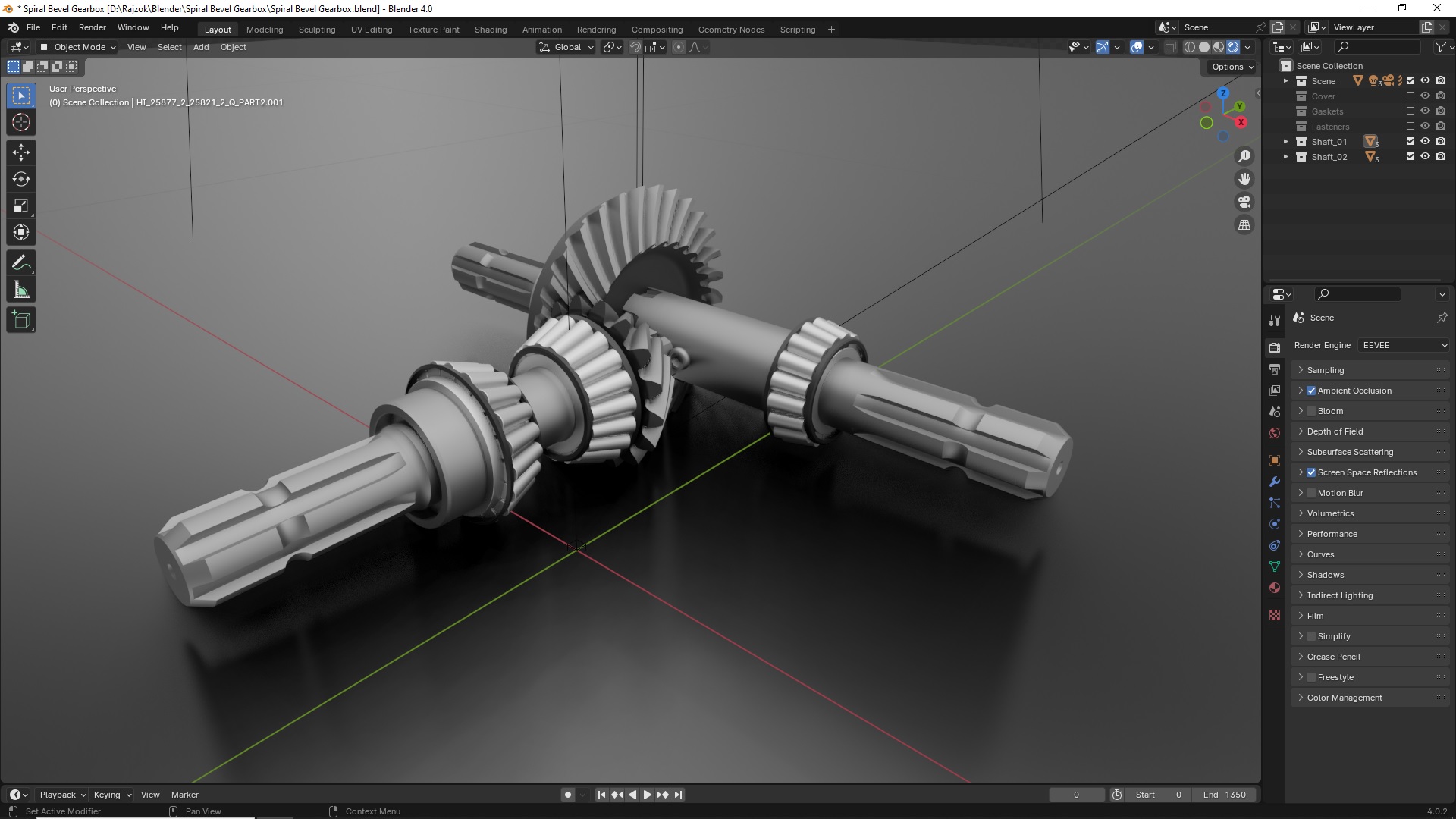Expand the Shaft_02 collection tree
Viewport: 1456px width, 819px height.
(x=1285, y=157)
